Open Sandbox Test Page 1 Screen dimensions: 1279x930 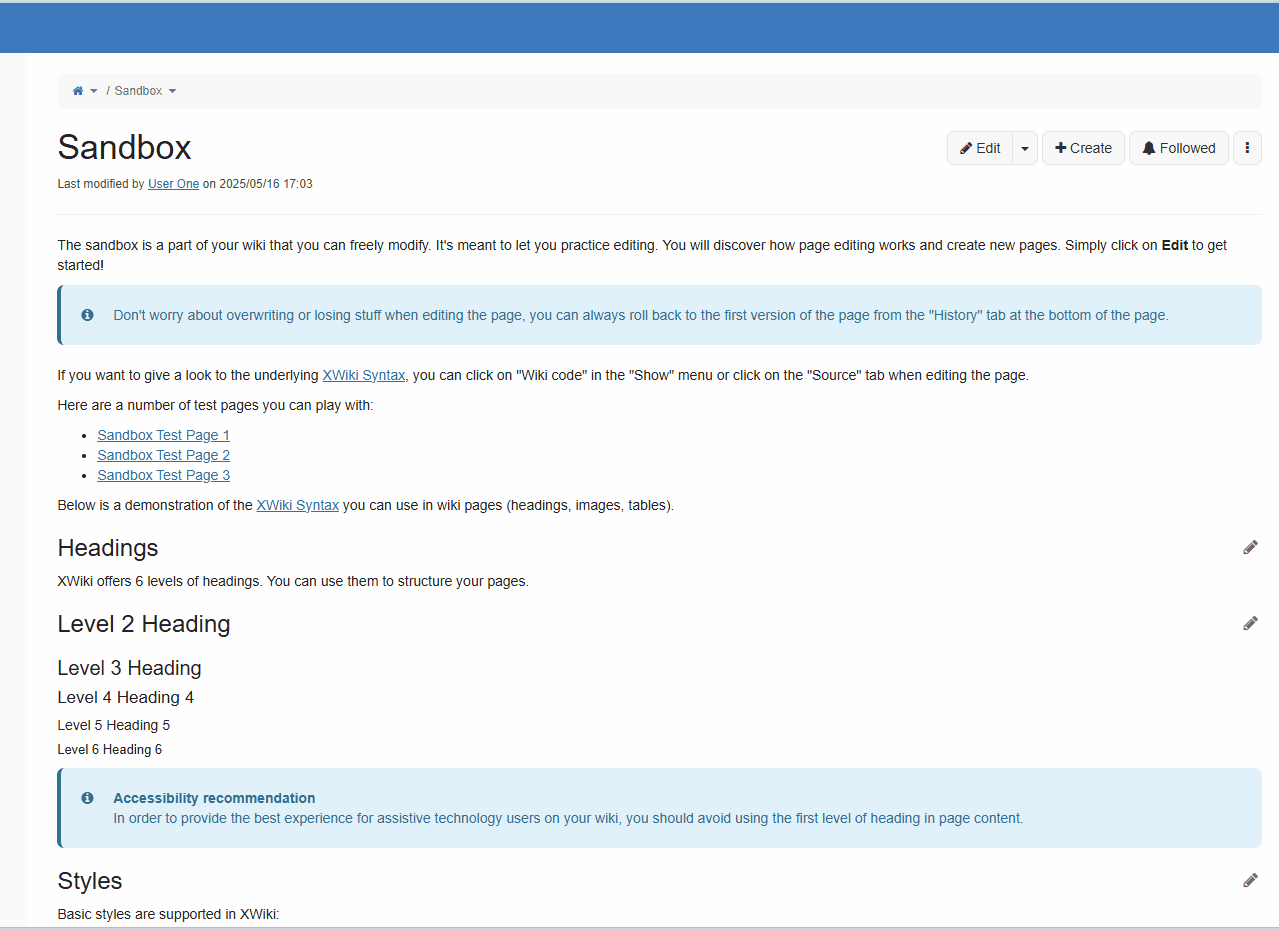click(163, 435)
